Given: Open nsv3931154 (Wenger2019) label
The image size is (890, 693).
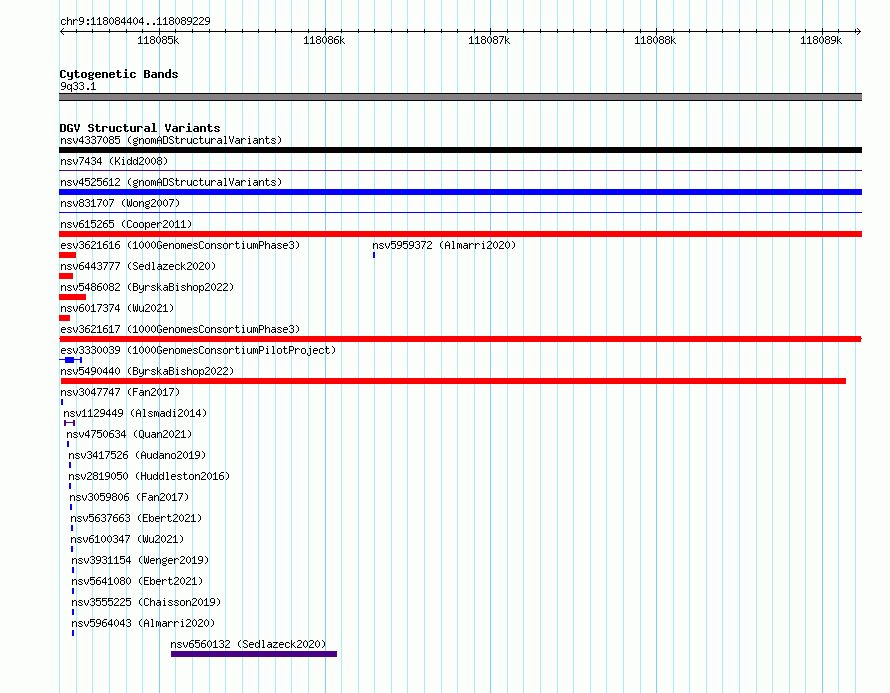Looking at the screenshot, I should 140,560.
